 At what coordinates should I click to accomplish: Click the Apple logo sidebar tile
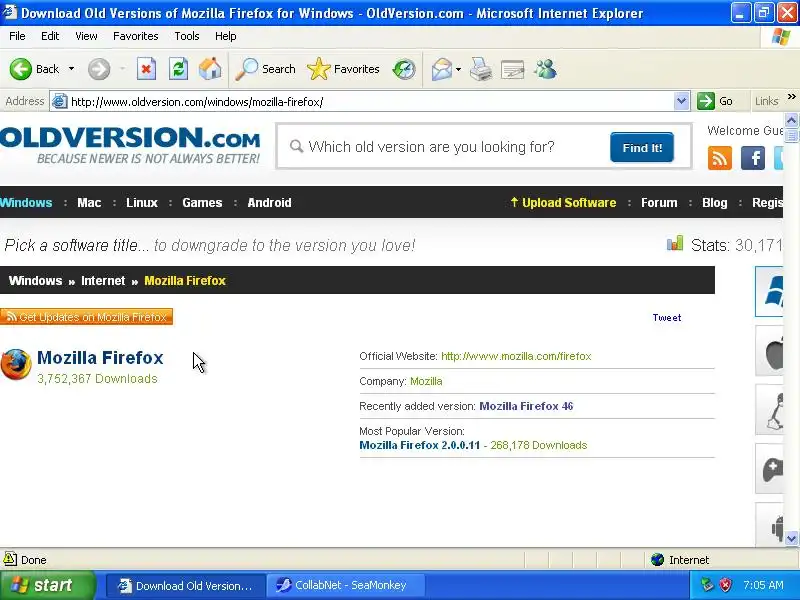tap(769, 351)
